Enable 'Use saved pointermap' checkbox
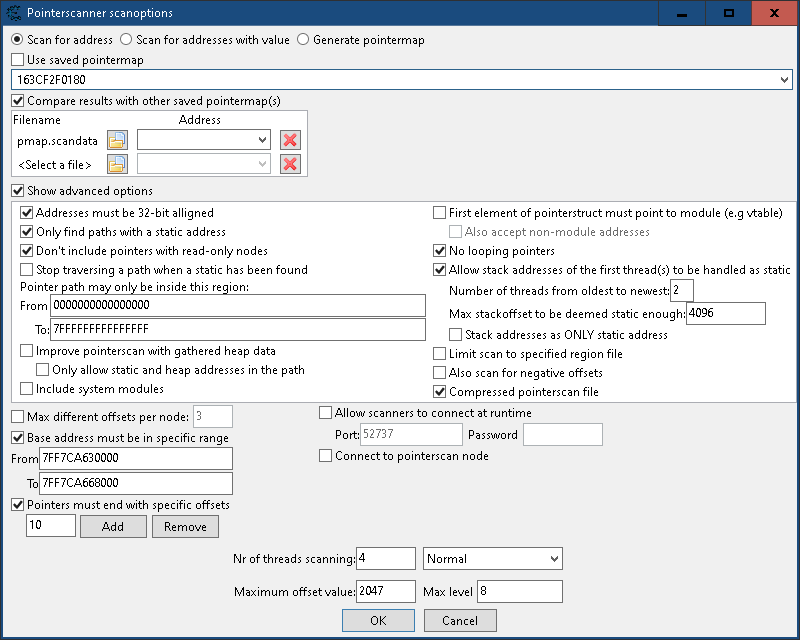Screen dimensions: 800x640 pos(17,60)
